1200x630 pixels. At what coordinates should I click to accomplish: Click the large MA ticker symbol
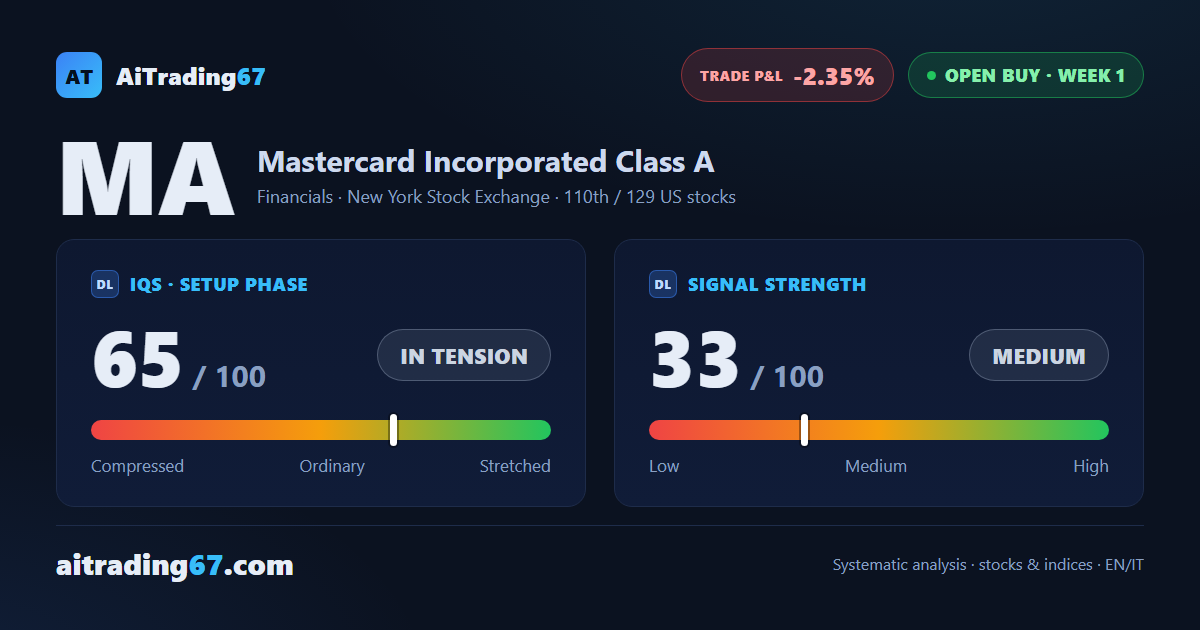click(147, 180)
